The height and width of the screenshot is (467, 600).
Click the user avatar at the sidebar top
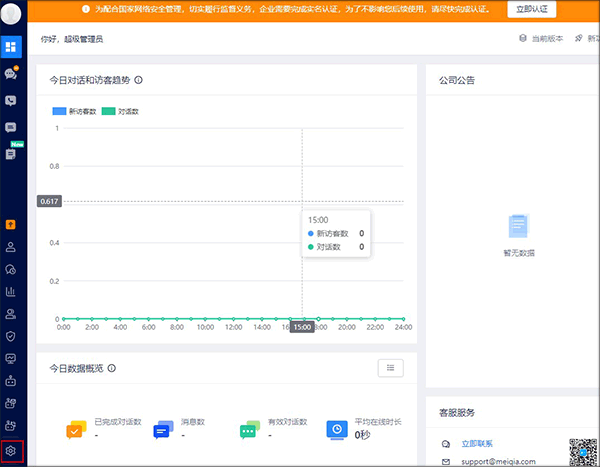(x=11, y=14)
